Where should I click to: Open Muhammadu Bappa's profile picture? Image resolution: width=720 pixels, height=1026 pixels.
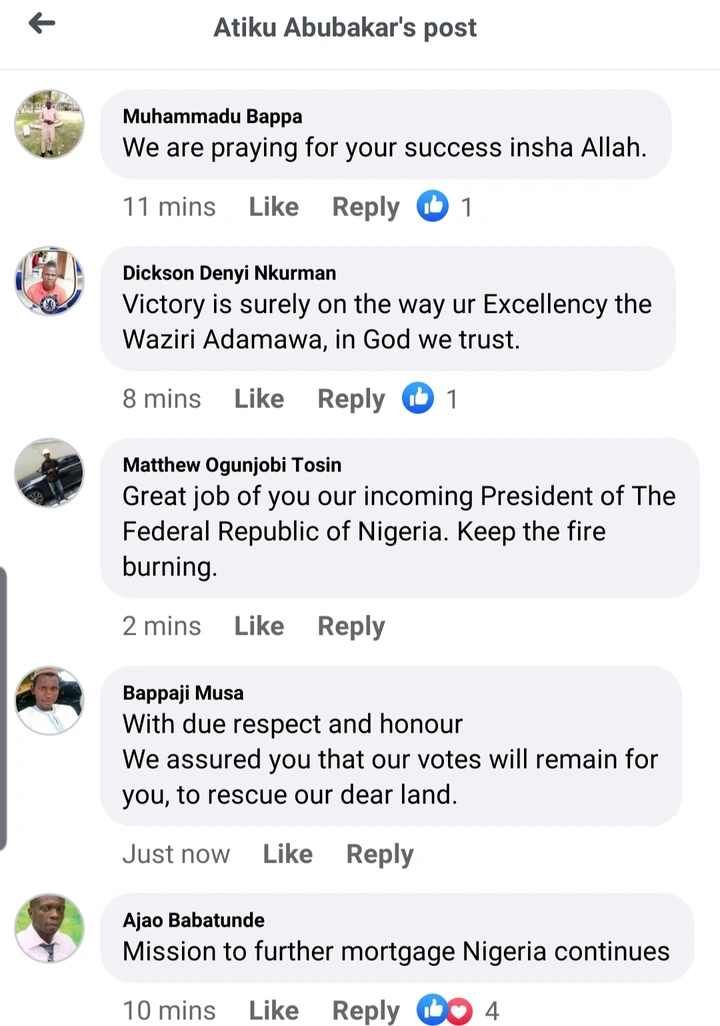click(49, 124)
